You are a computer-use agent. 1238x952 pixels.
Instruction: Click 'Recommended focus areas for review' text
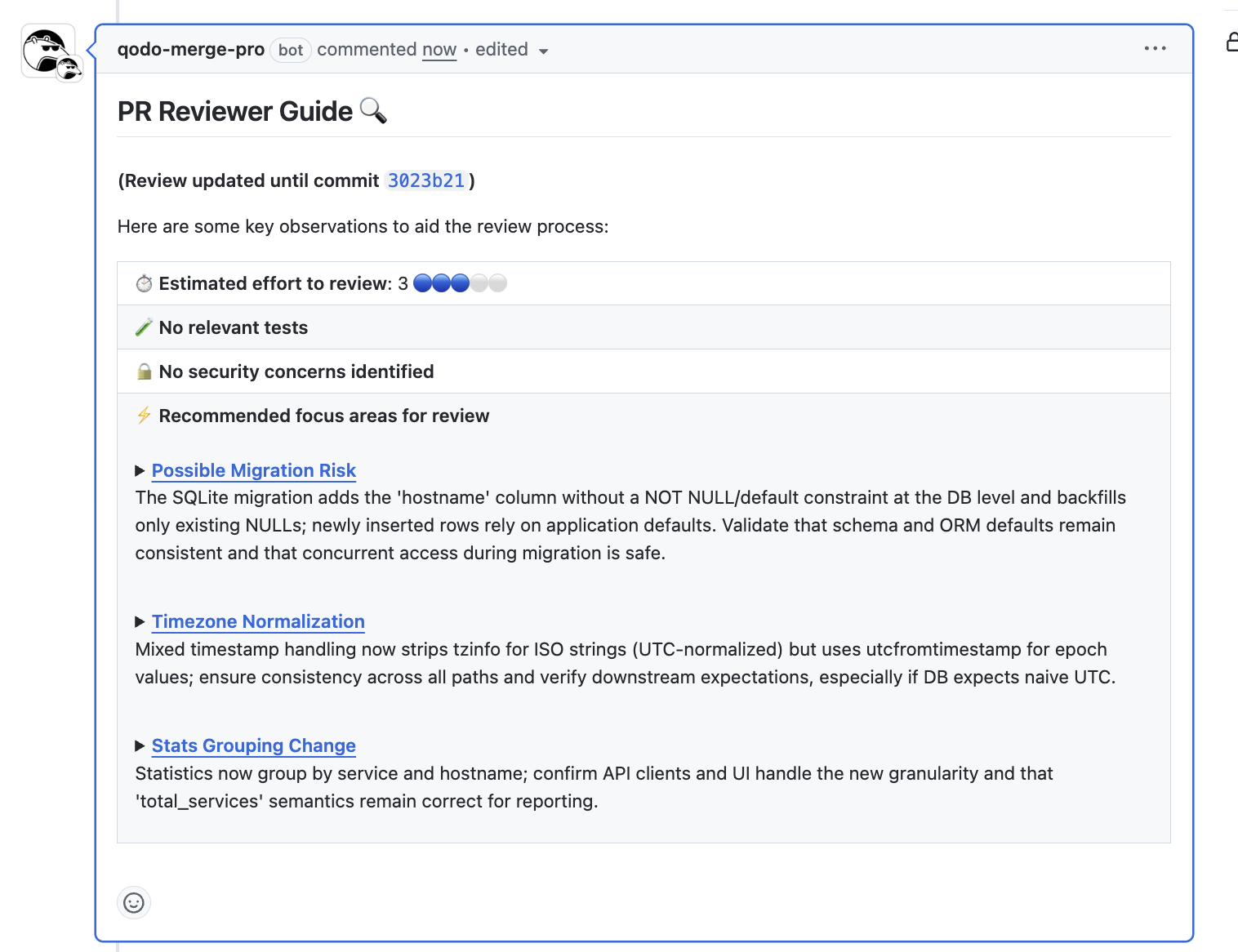pyautogui.click(x=324, y=416)
